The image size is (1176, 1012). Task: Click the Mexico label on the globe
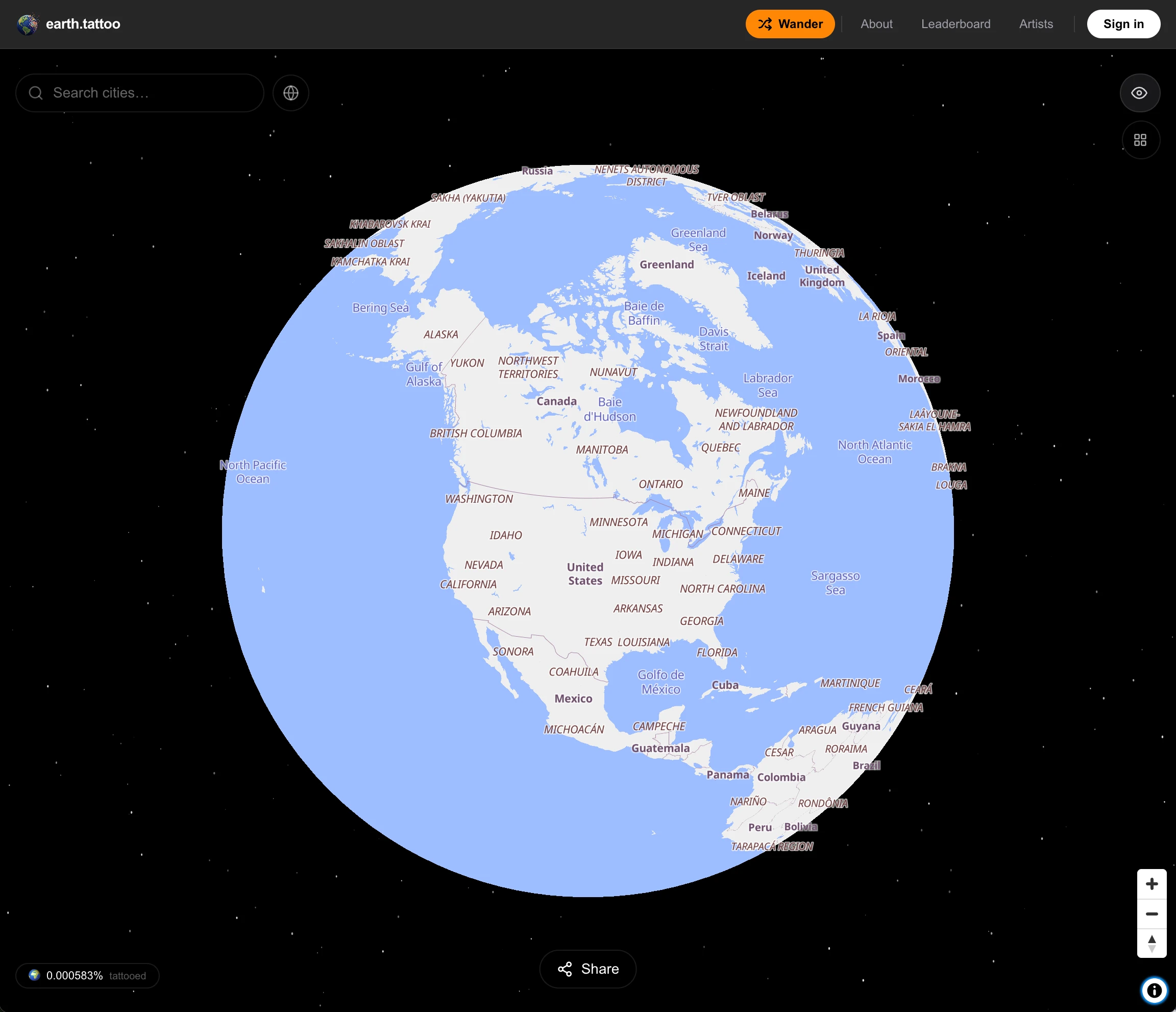573,698
